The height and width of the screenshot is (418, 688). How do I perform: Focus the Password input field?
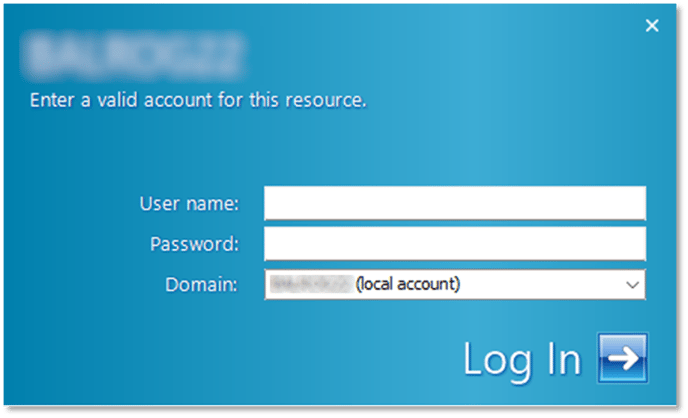coord(455,243)
